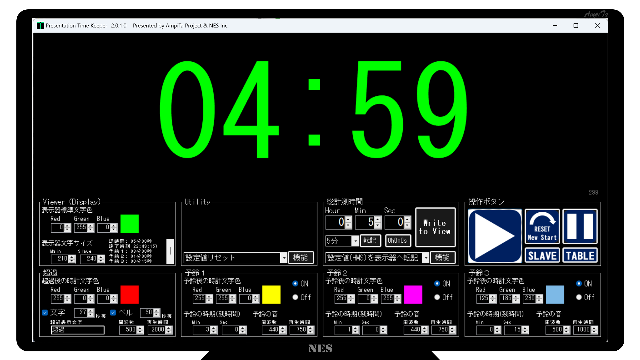The width and height of the screenshot is (640, 360).
Task: Toggle the ベル checkbox in overtime panel
Action: tap(113, 313)
